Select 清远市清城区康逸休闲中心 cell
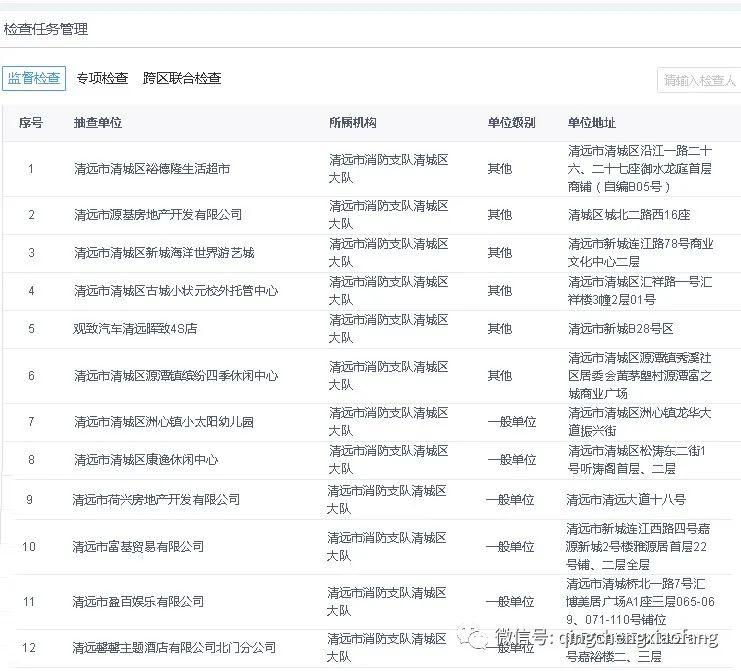 146,460
